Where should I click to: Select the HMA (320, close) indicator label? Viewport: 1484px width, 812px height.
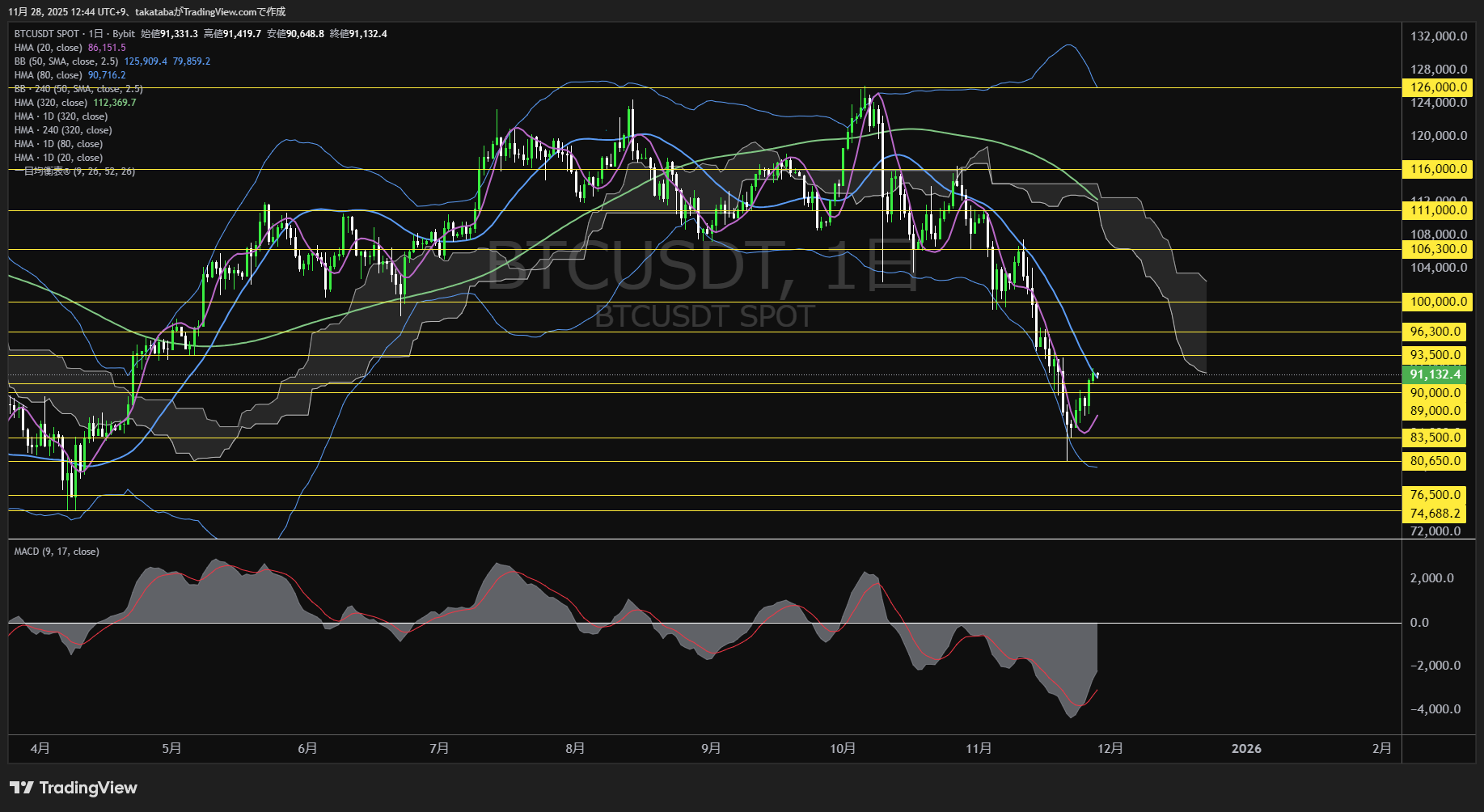point(51,103)
